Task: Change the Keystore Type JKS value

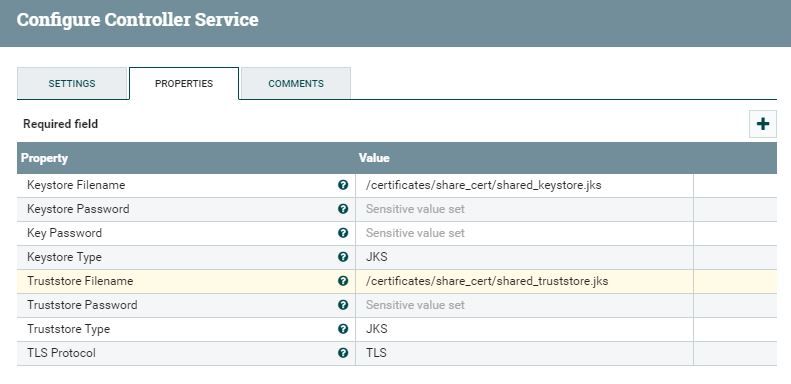Action: [x=524, y=257]
